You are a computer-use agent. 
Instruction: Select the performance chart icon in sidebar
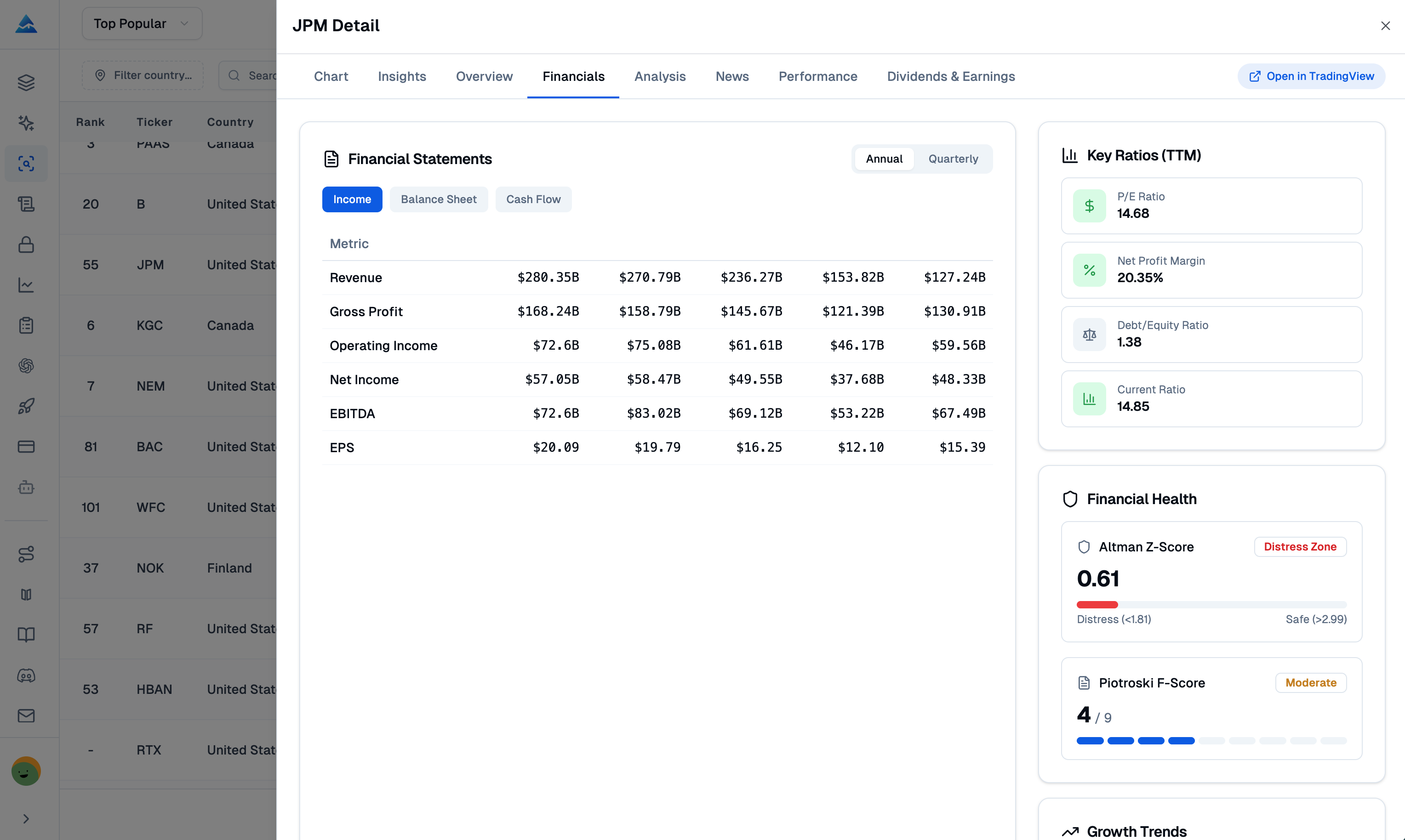[x=26, y=285]
